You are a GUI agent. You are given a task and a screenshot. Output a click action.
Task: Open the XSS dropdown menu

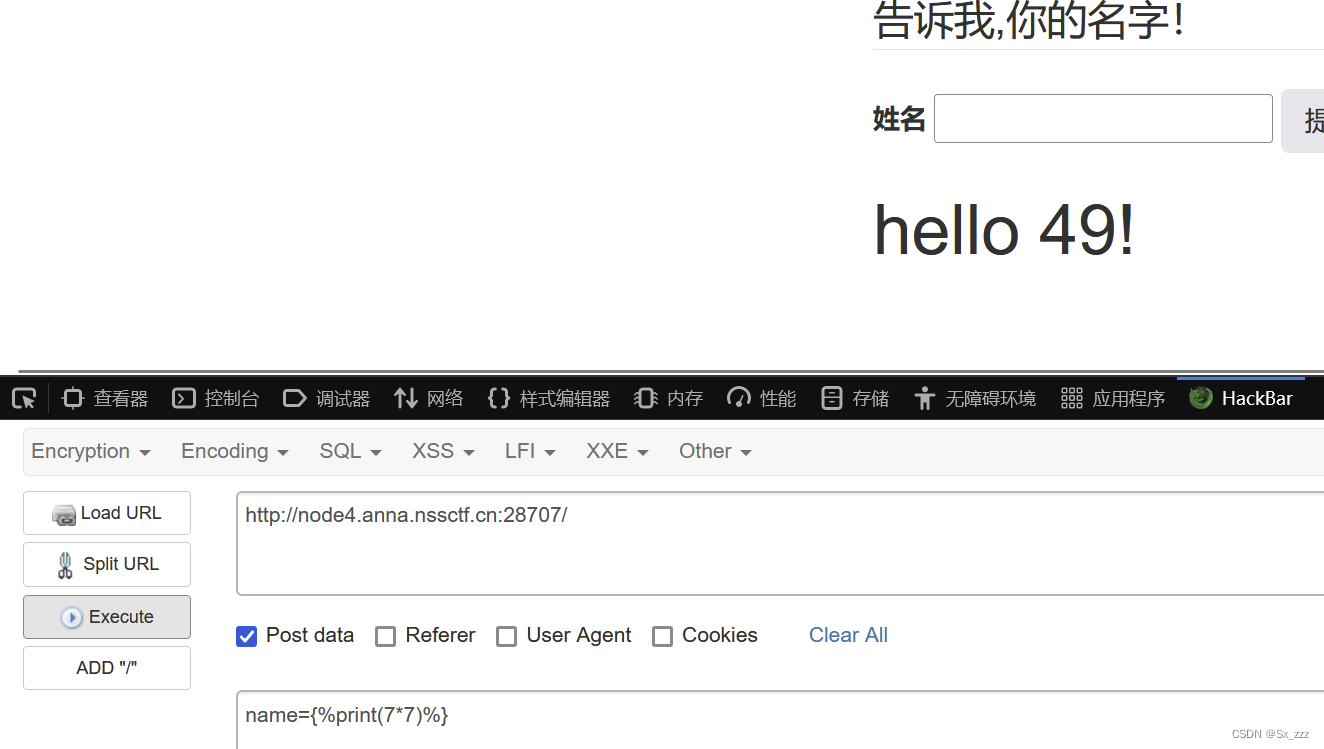443,451
